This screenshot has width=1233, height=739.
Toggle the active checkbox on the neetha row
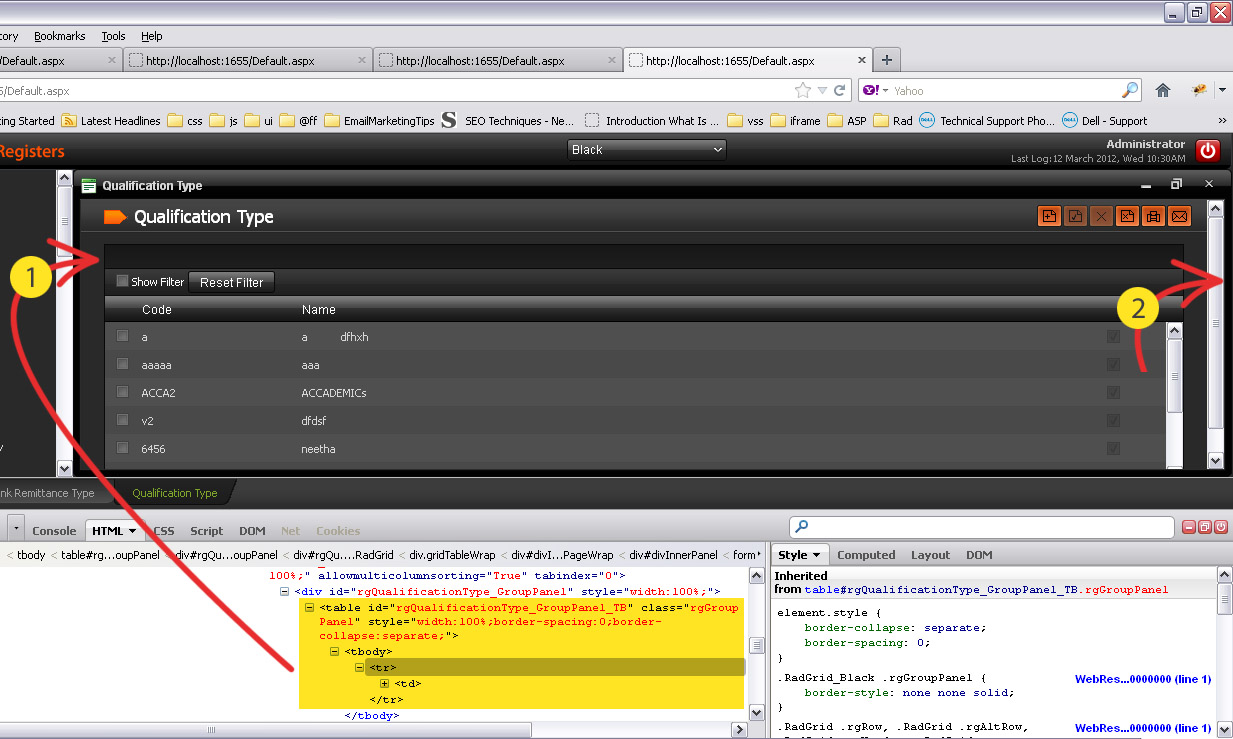pos(1113,449)
